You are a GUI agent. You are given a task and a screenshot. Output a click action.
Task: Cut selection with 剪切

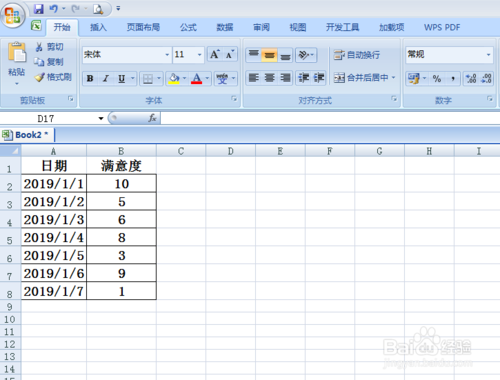point(49,47)
